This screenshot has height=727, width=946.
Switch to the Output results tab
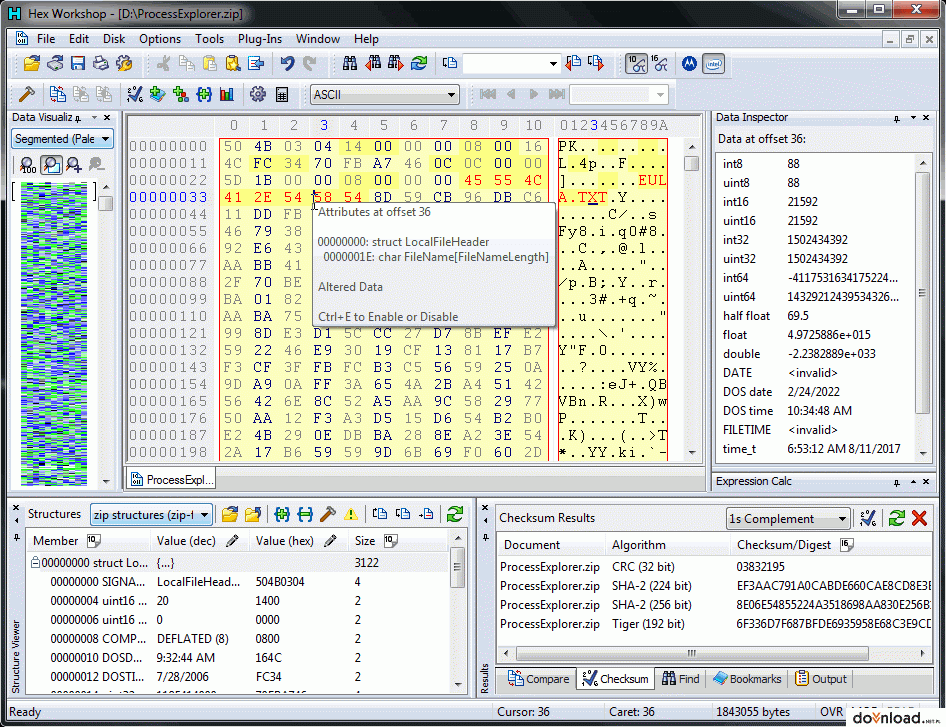point(821,679)
